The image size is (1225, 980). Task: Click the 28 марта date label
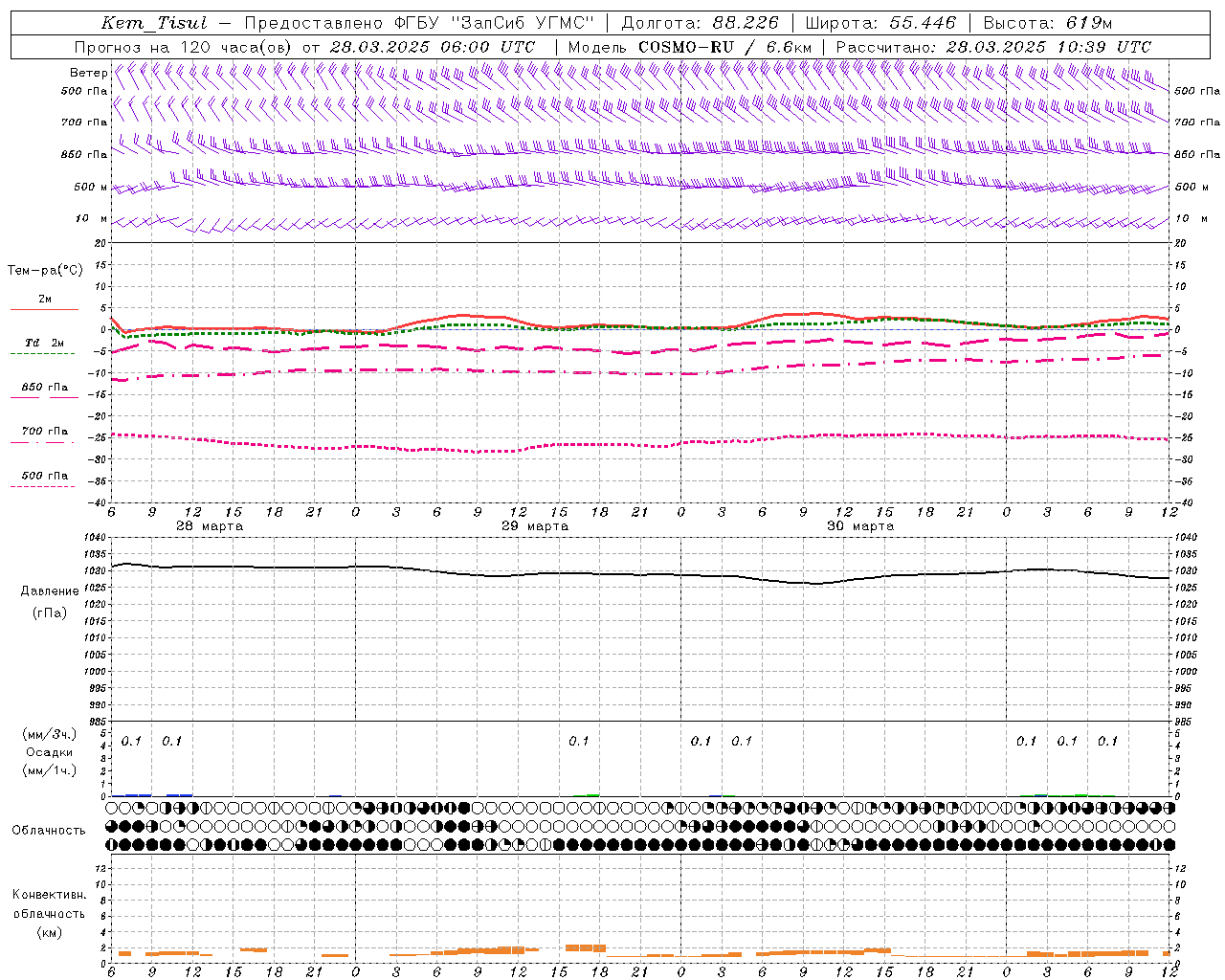(210, 526)
